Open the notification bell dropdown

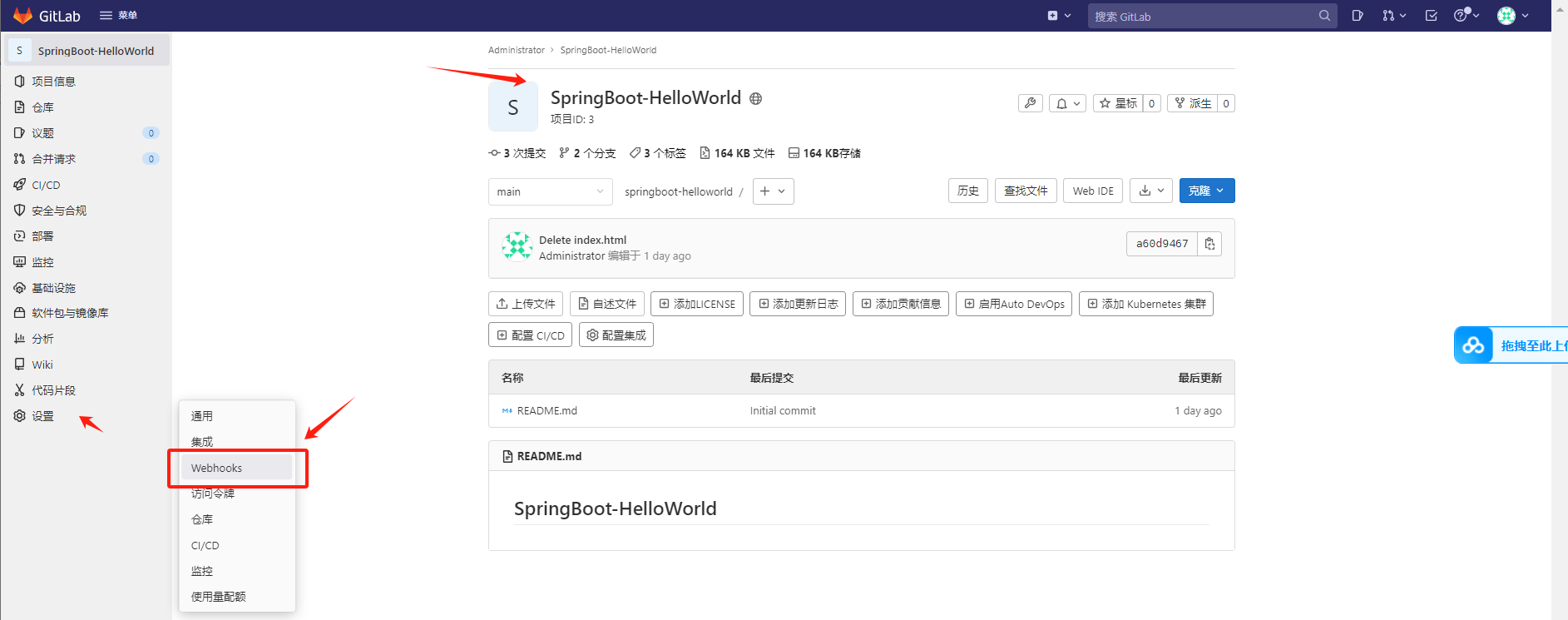(1067, 103)
